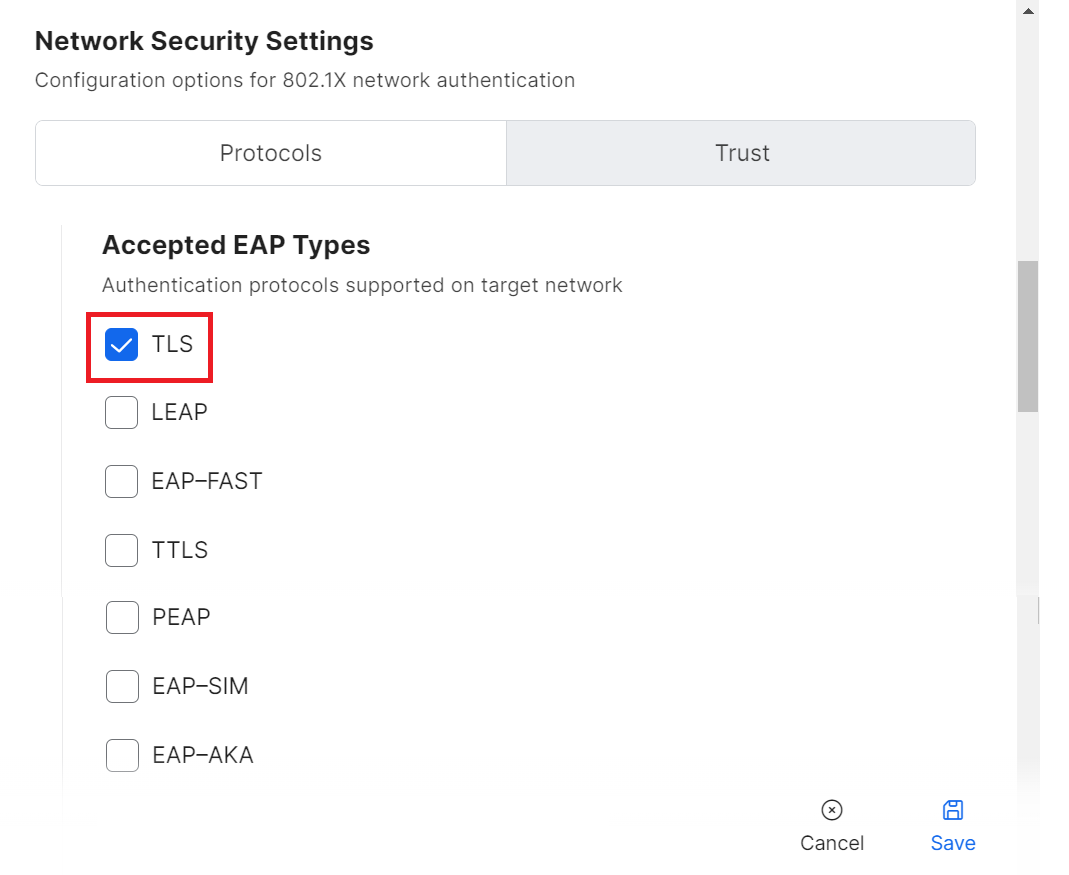Turn on the EAP–SIM checkbox
The image size is (1069, 875).
coord(122,686)
